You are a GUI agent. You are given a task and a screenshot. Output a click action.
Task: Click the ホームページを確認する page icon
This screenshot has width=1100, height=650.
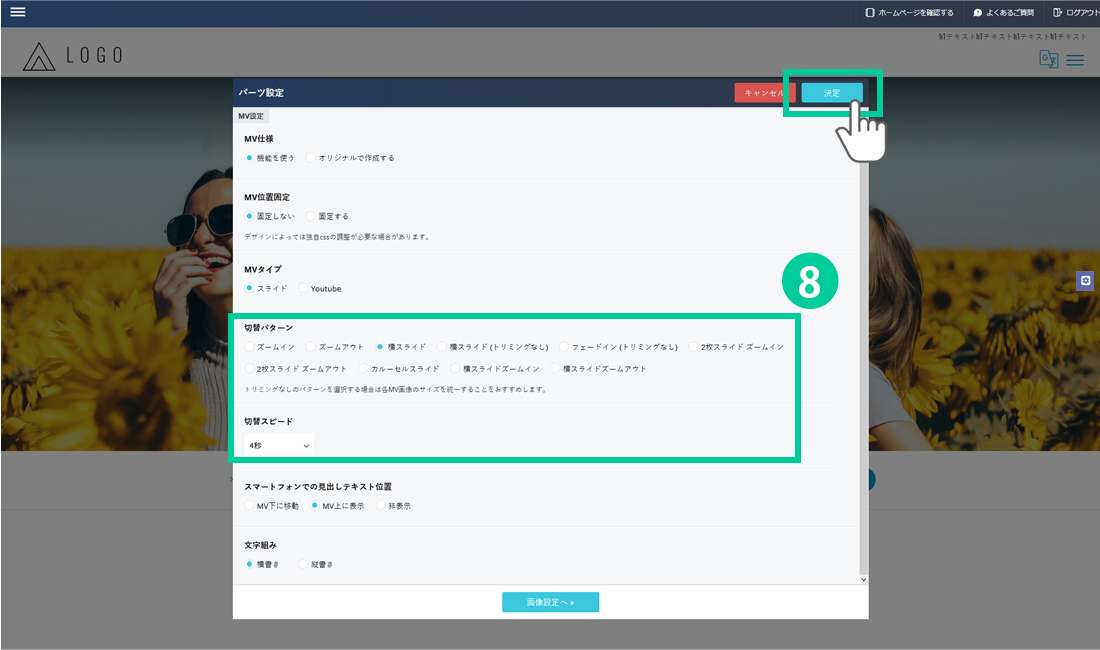[x=869, y=13]
